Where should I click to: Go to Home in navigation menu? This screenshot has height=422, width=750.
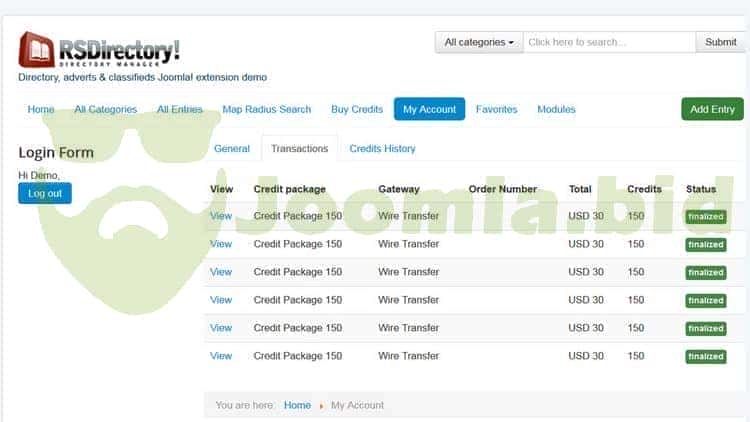click(41, 109)
